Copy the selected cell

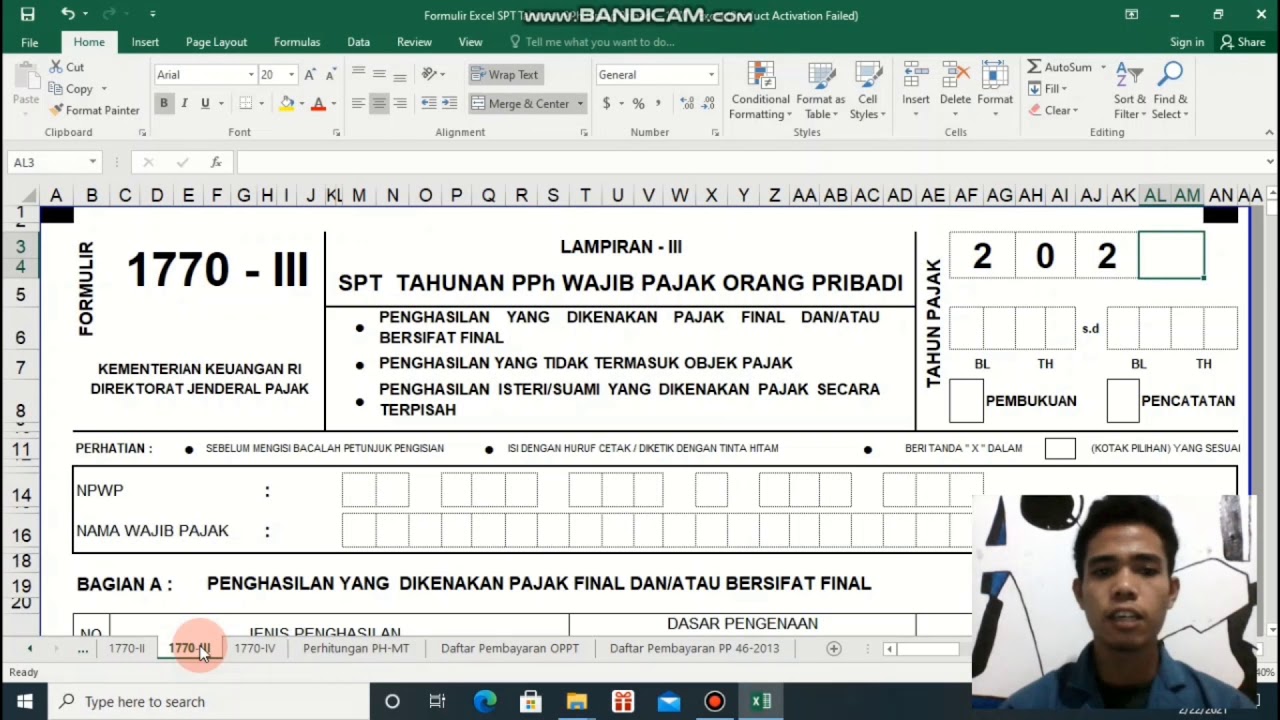(71, 89)
